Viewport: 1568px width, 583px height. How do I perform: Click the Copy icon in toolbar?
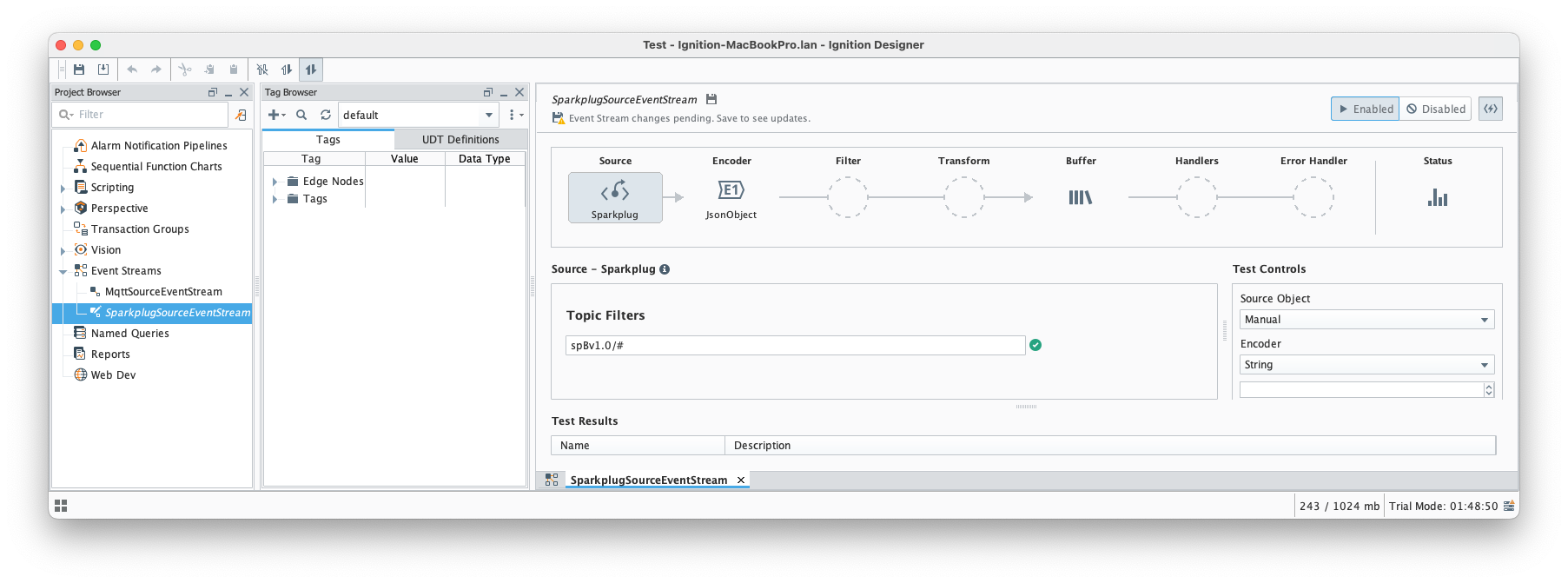pyautogui.click(x=209, y=70)
